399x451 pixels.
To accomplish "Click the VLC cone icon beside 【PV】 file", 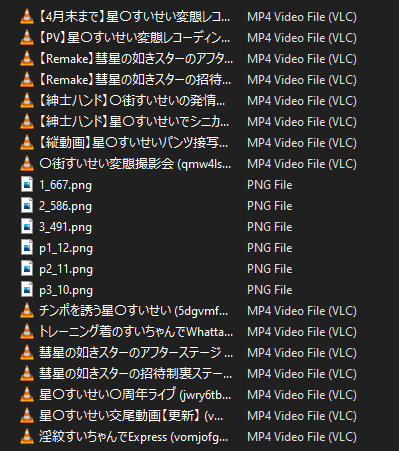I will tap(27, 38).
